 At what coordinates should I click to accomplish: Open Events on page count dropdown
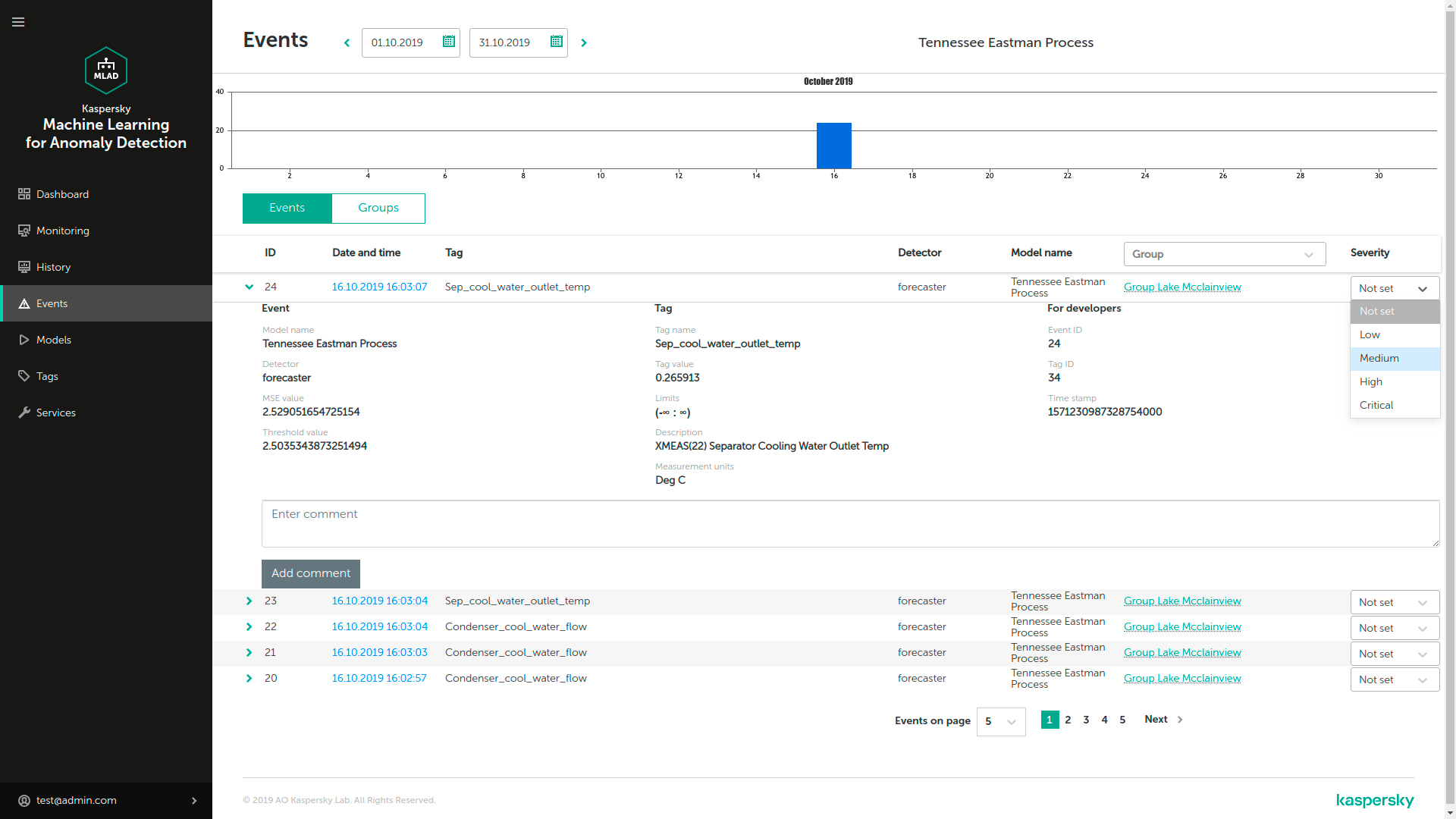point(1000,721)
